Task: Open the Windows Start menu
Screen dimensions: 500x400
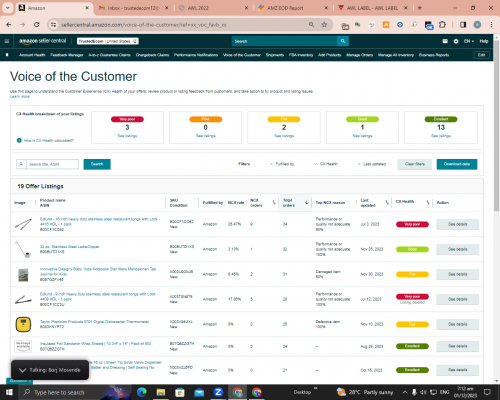Action: pyautogui.click(x=9, y=392)
